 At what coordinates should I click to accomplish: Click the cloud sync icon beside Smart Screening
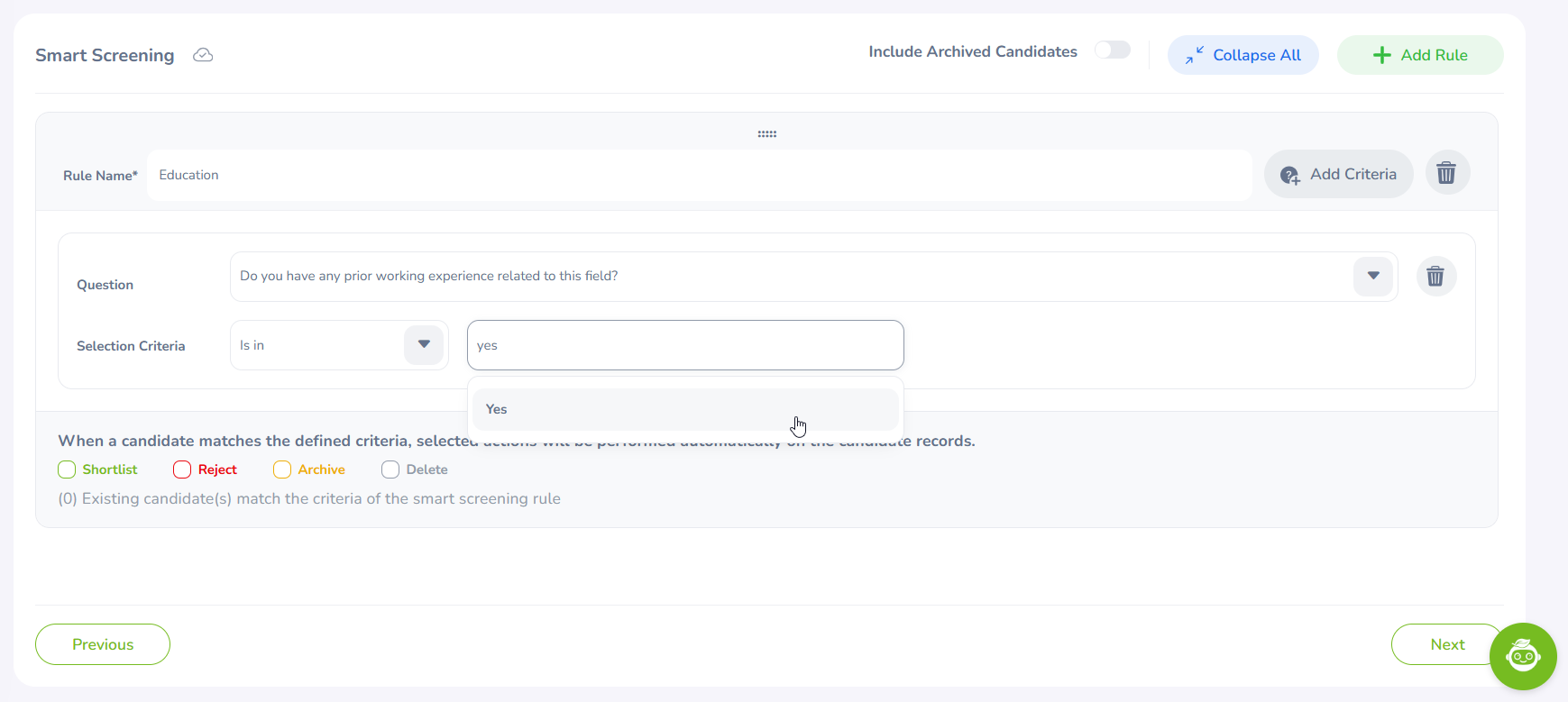203,55
